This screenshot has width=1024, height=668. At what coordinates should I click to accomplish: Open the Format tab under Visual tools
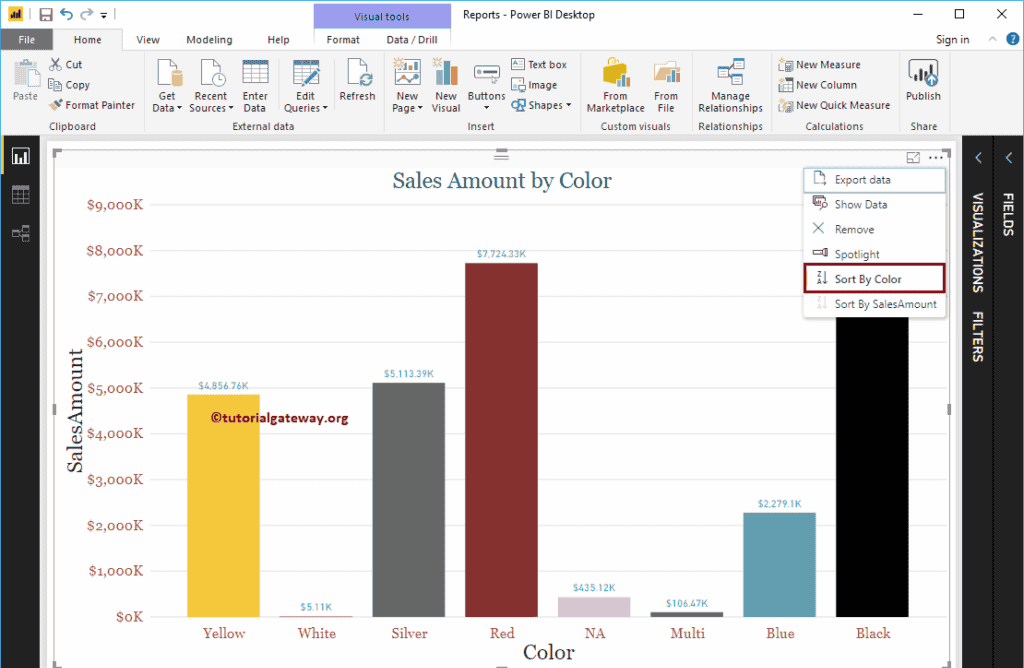click(343, 40)
